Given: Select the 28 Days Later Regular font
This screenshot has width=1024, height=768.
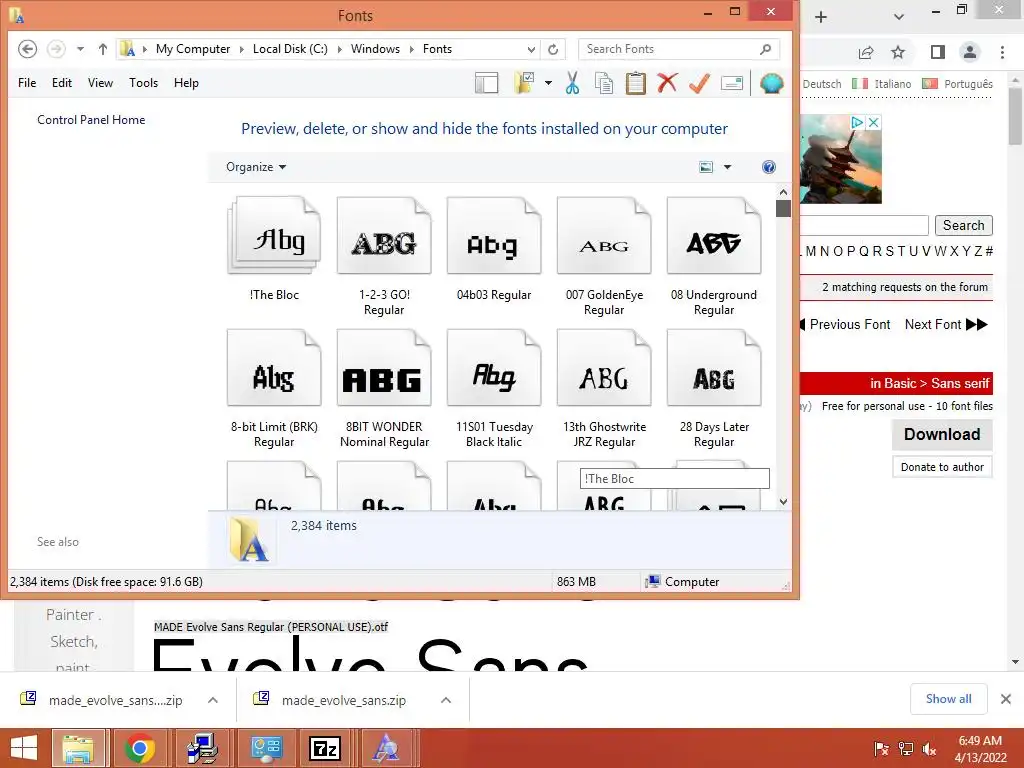Looking at the screenshot, I should (714, 389).
